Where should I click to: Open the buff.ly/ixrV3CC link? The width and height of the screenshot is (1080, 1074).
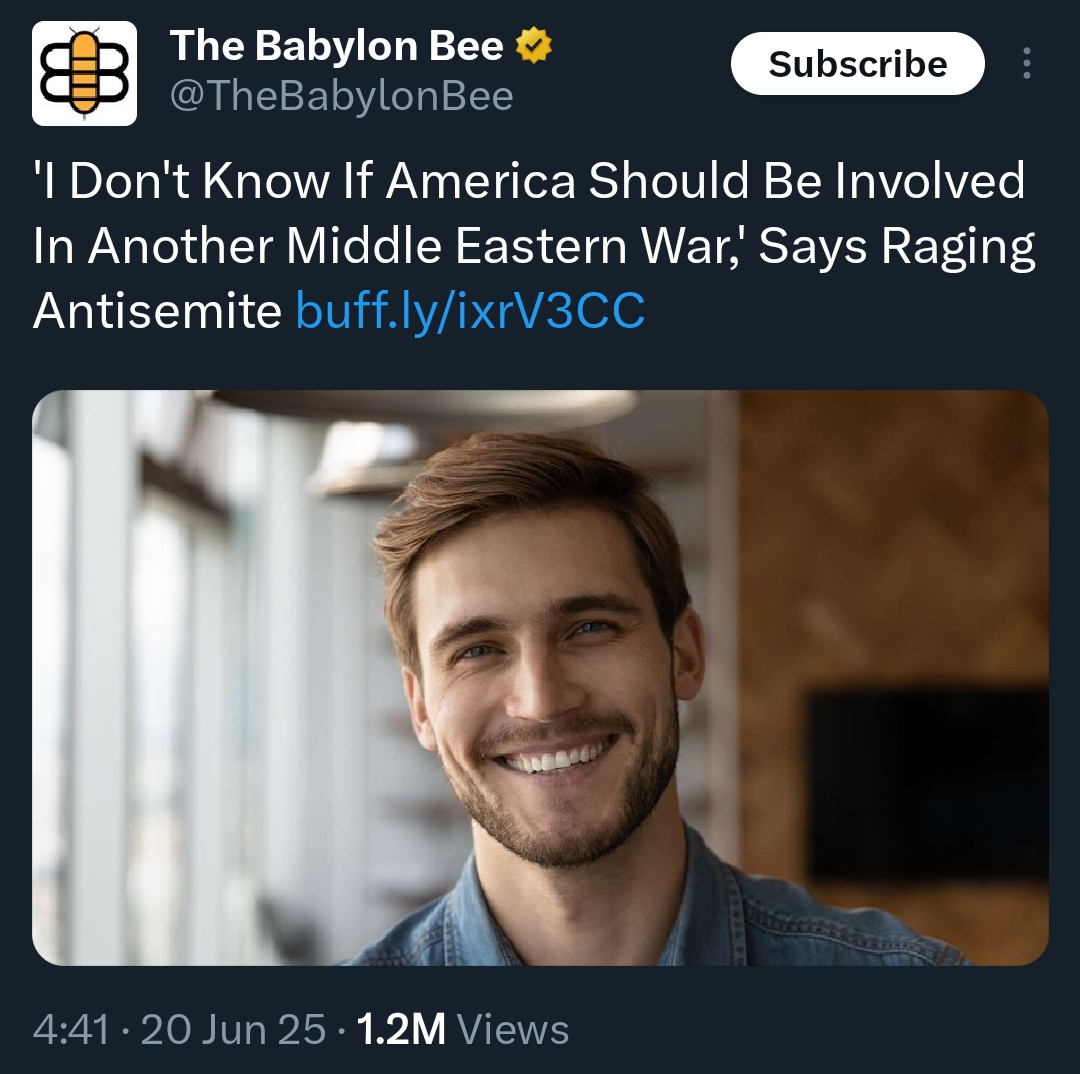pyautogui.click(x=470, y=311)
